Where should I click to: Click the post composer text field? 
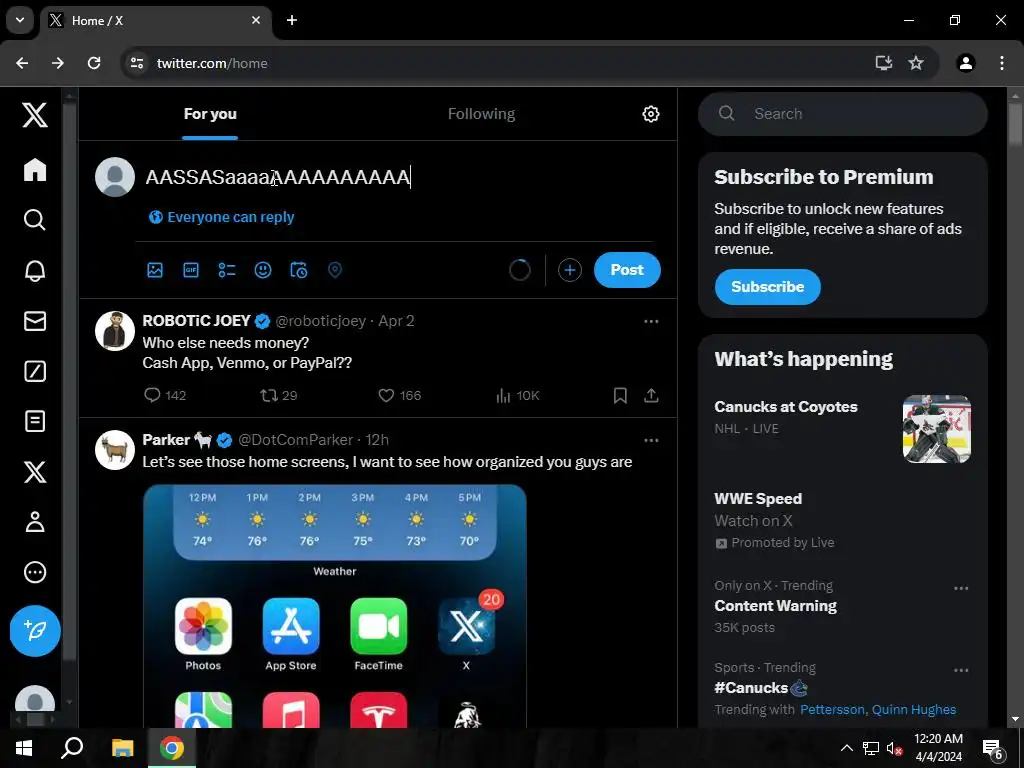point(398,177)
